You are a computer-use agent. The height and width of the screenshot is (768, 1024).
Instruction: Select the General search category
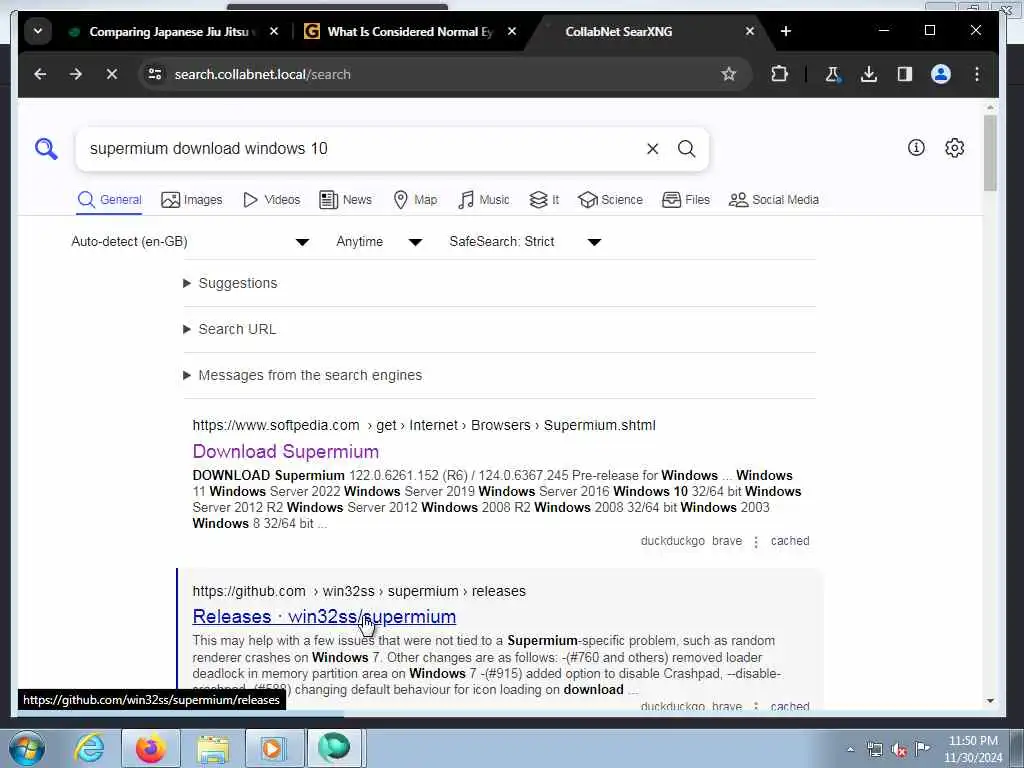pos(109,200)
